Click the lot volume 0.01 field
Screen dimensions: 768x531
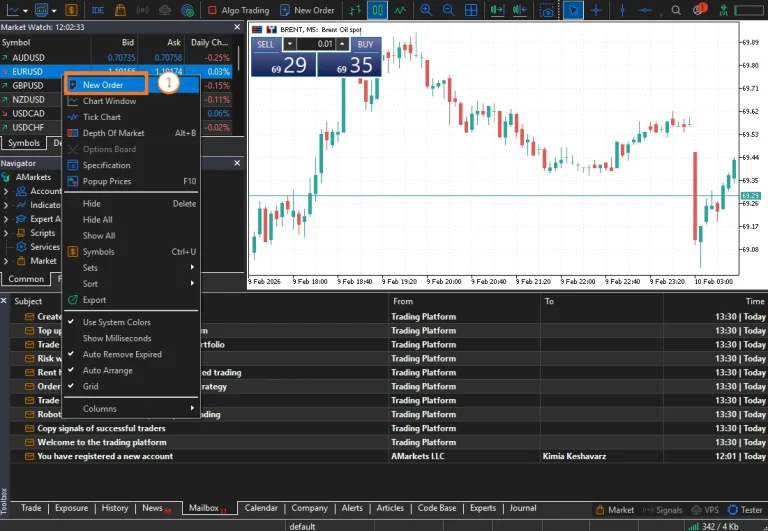click(316, 44)
